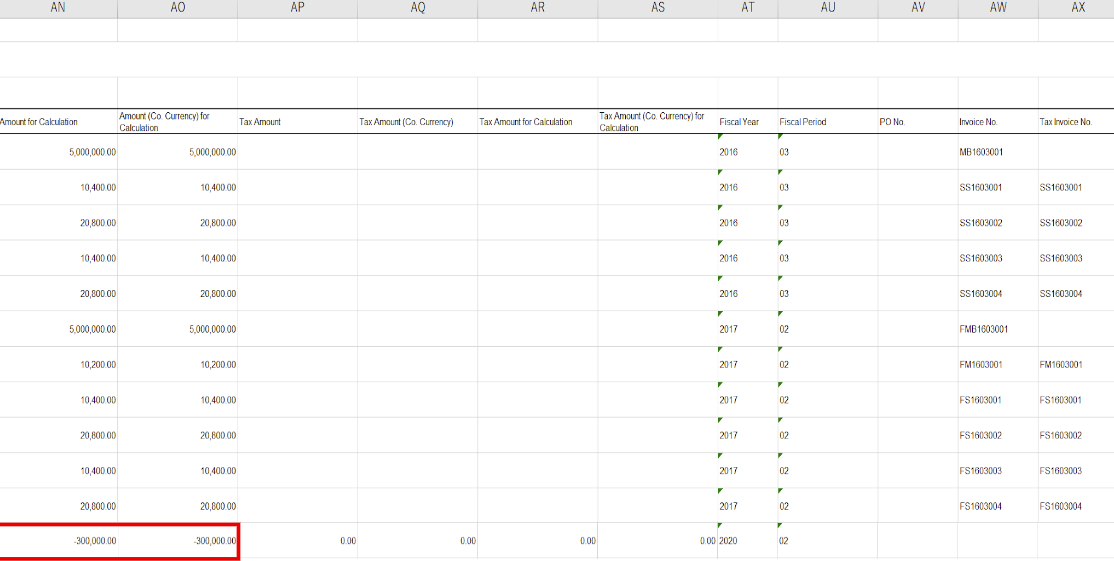This screenshot has width=1114, height=561.
Task: Select FM1603001 in the Tax Invoice No. column
Action: click(1076, 364)
